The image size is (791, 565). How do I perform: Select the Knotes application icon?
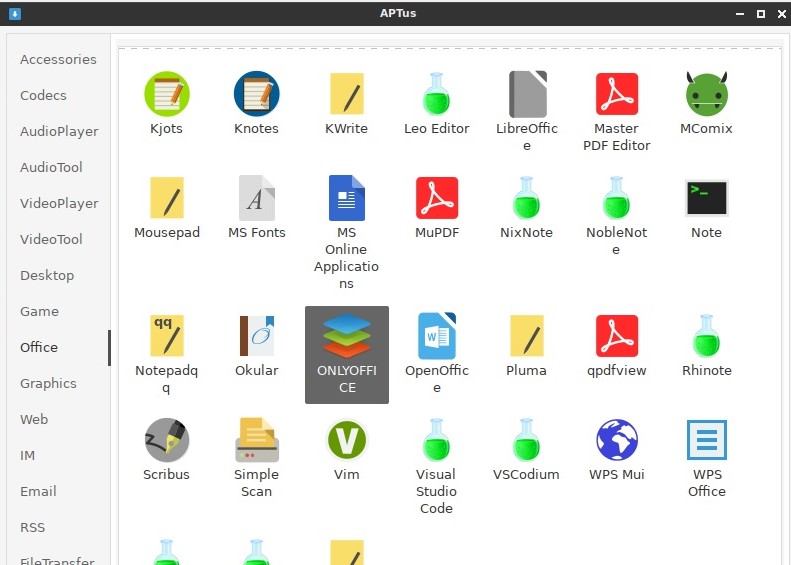click(x=256, y=94)
